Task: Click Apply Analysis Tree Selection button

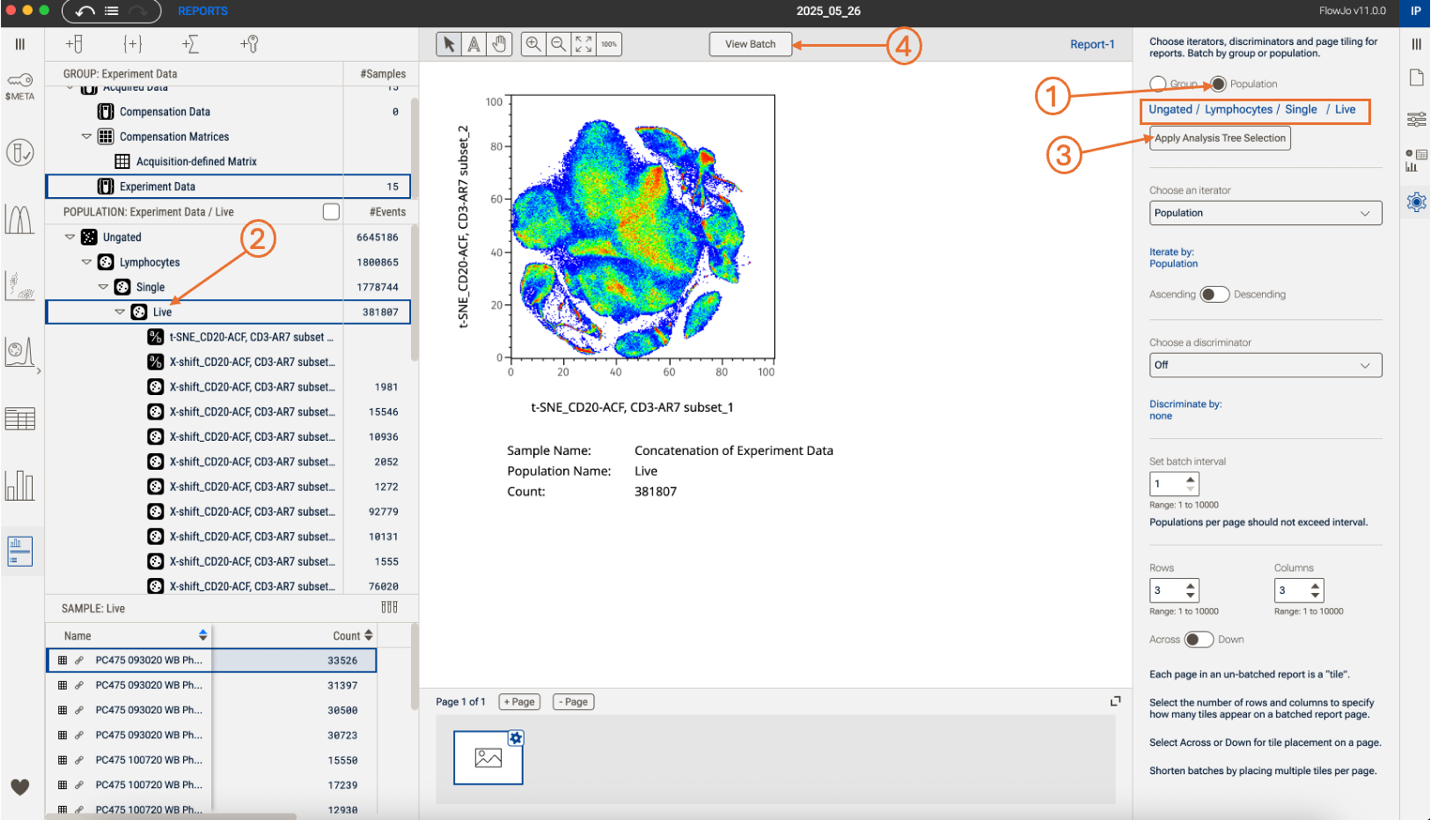Action: coord(1220,138)
